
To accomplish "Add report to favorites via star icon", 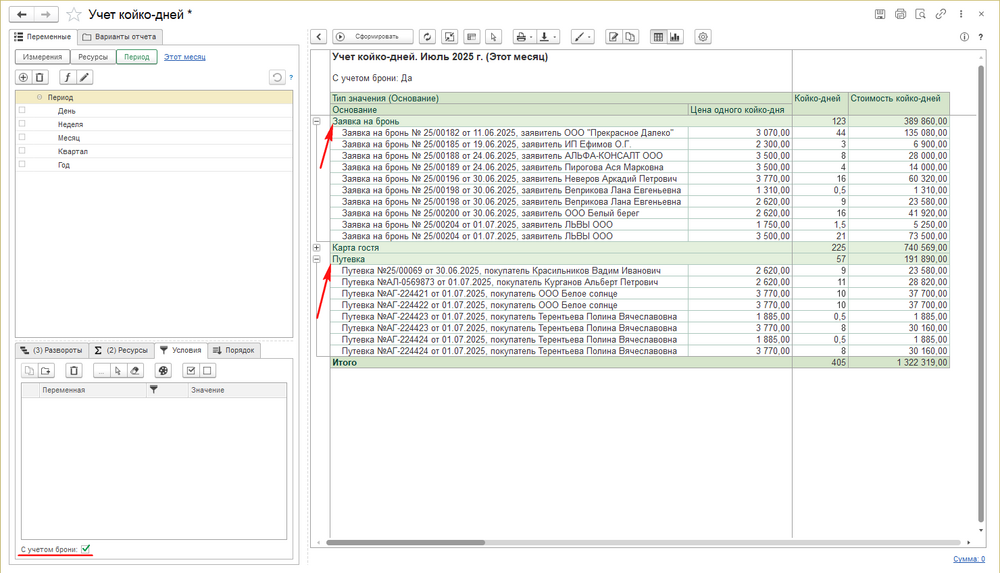I will tap(74, 14).
